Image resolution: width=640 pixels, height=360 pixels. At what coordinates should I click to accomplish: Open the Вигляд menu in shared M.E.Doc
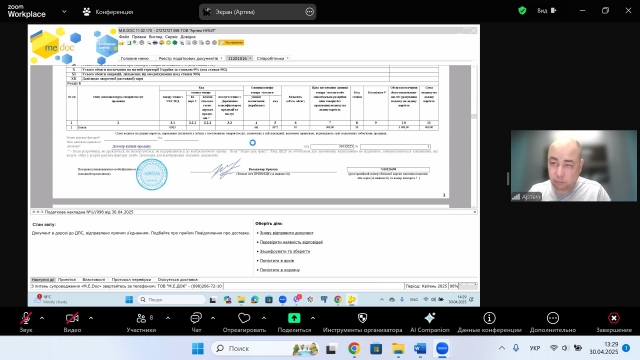click(x=156, y=37)
